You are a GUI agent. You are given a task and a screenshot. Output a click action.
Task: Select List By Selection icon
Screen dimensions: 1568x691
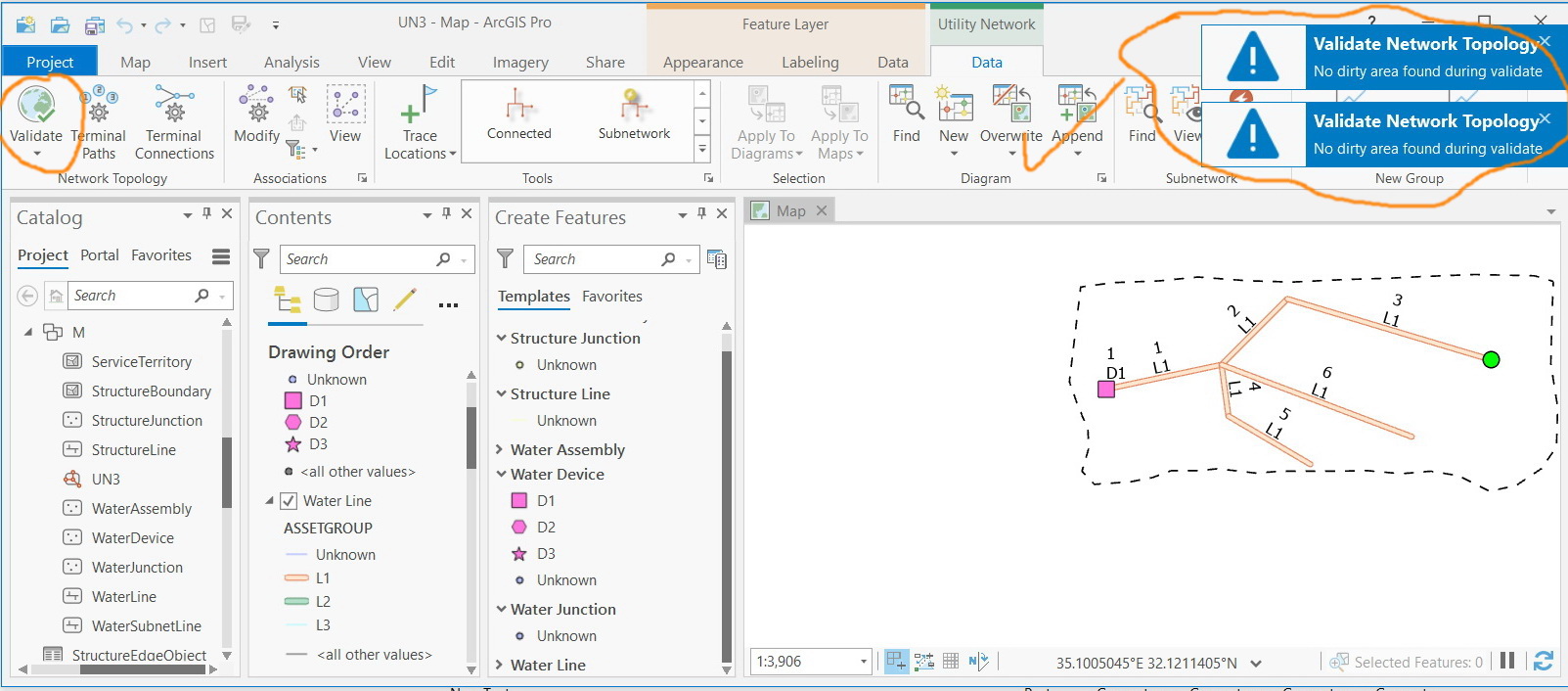[366, 299]
